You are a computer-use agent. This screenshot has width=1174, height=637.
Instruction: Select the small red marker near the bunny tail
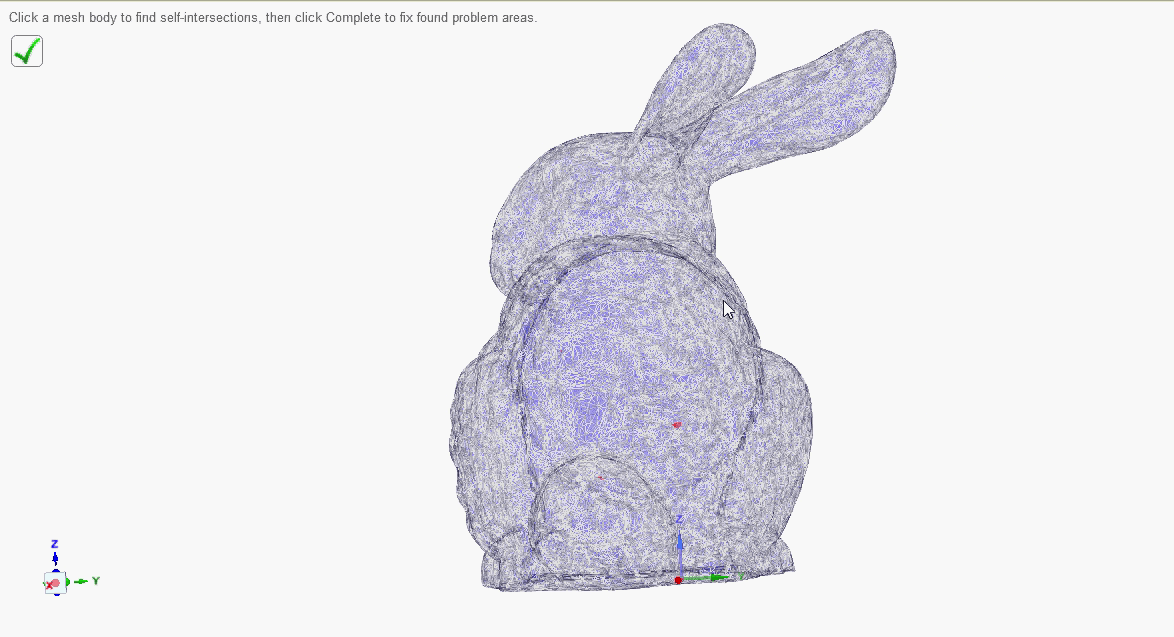(600, 477)
